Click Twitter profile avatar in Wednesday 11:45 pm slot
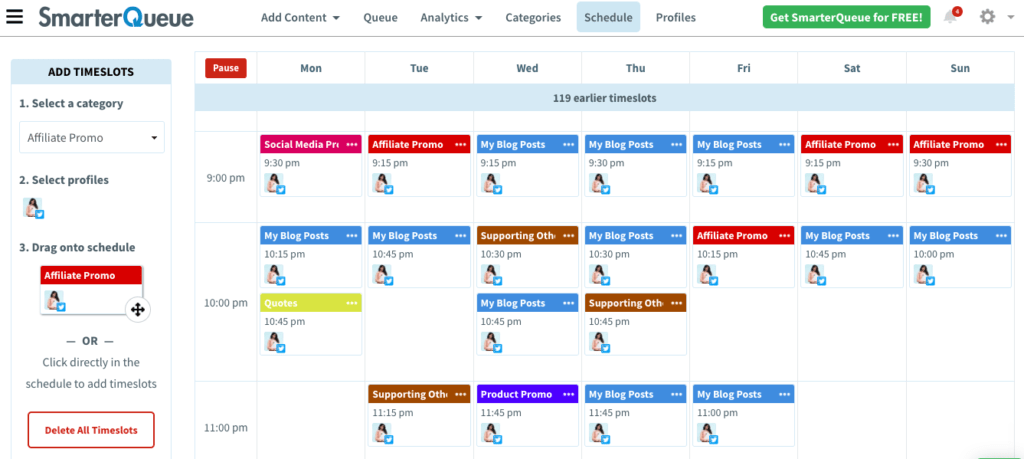 (491, 434)
